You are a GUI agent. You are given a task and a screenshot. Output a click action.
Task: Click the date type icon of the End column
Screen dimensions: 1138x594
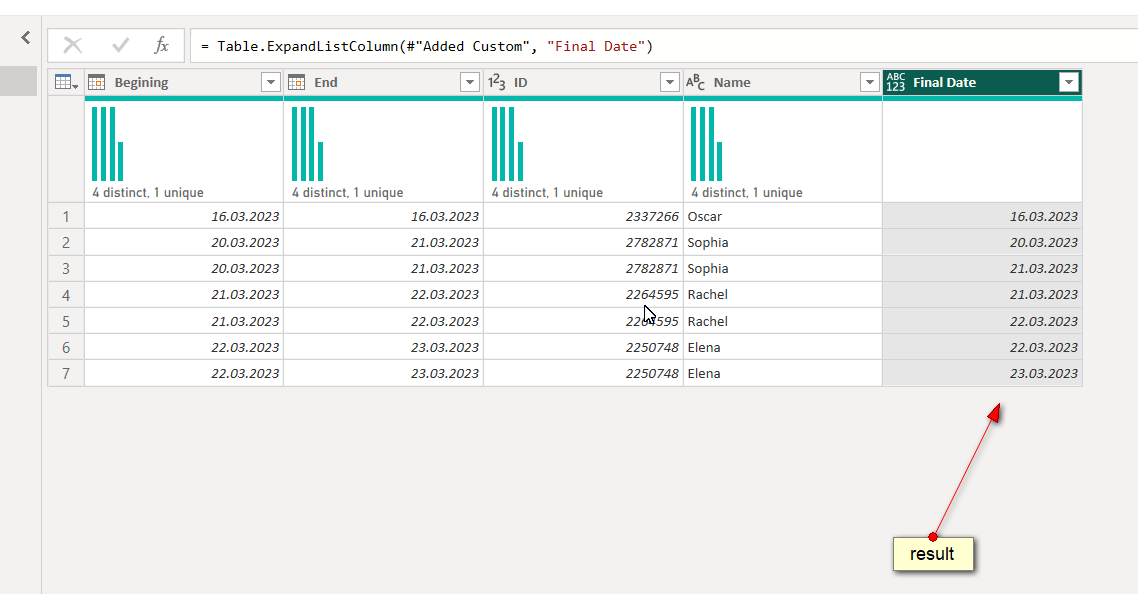coord(296,83)
